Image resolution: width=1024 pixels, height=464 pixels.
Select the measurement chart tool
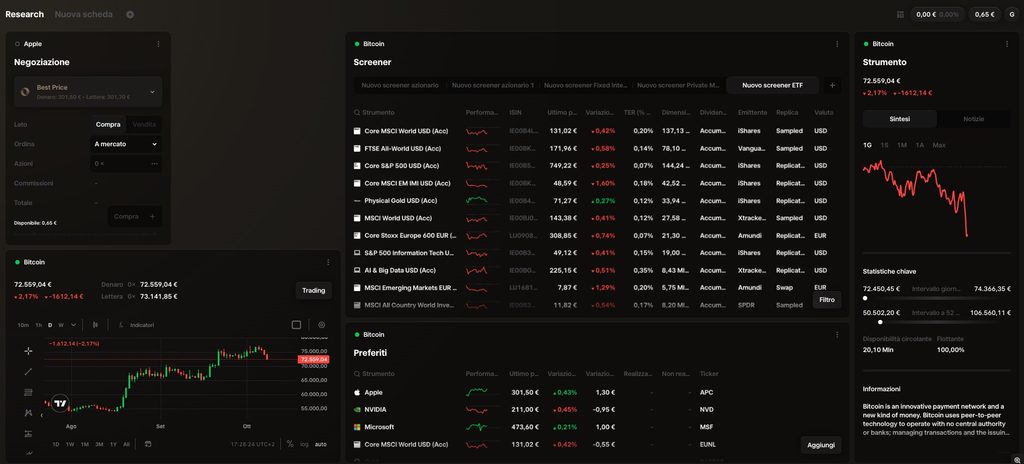point(28,433)
